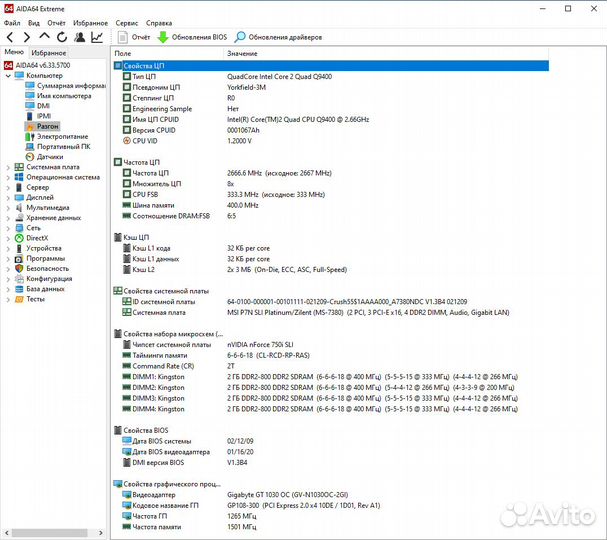Collapse the Компьютер tree node

[8, 75]
